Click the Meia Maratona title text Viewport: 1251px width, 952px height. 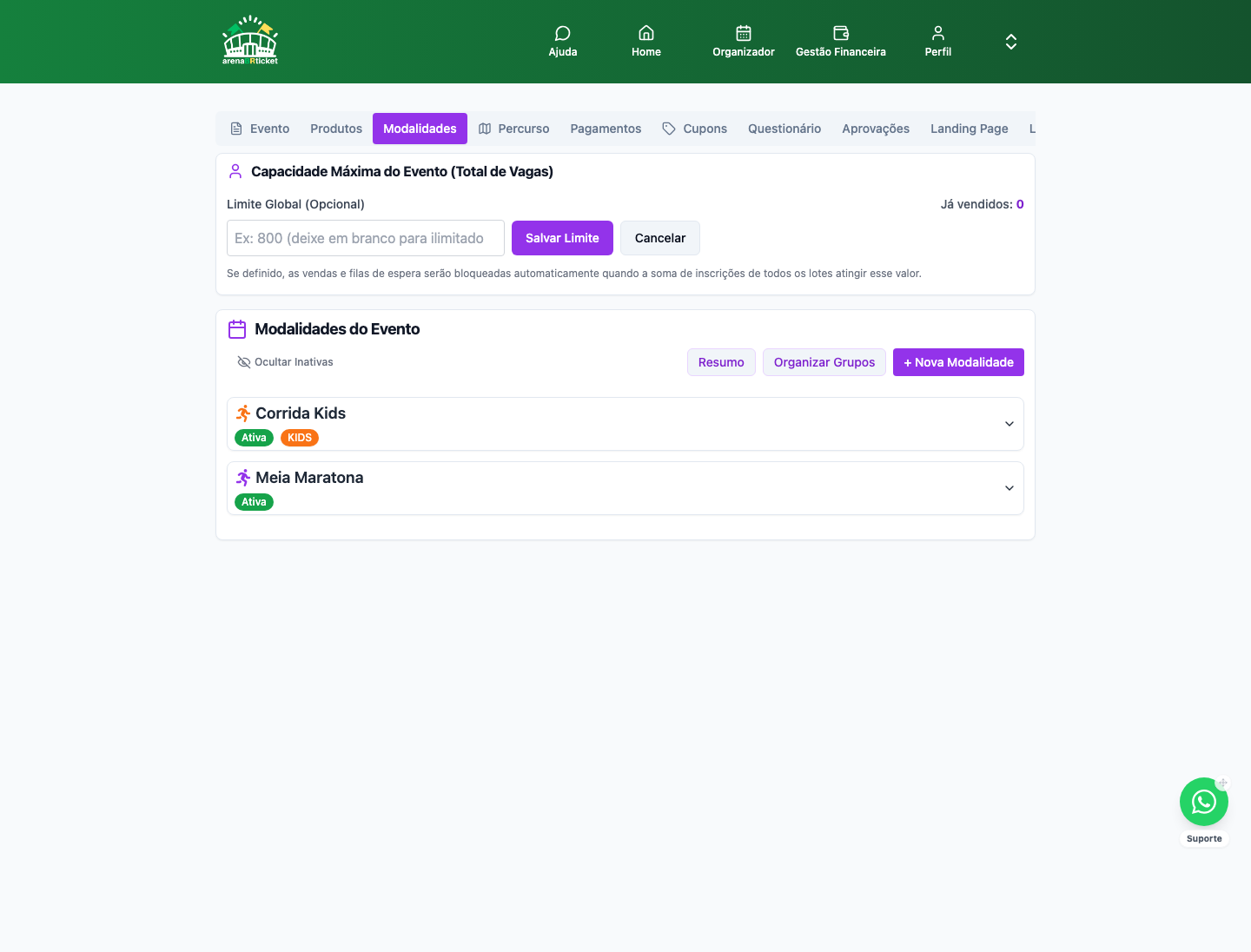[309, 478]
